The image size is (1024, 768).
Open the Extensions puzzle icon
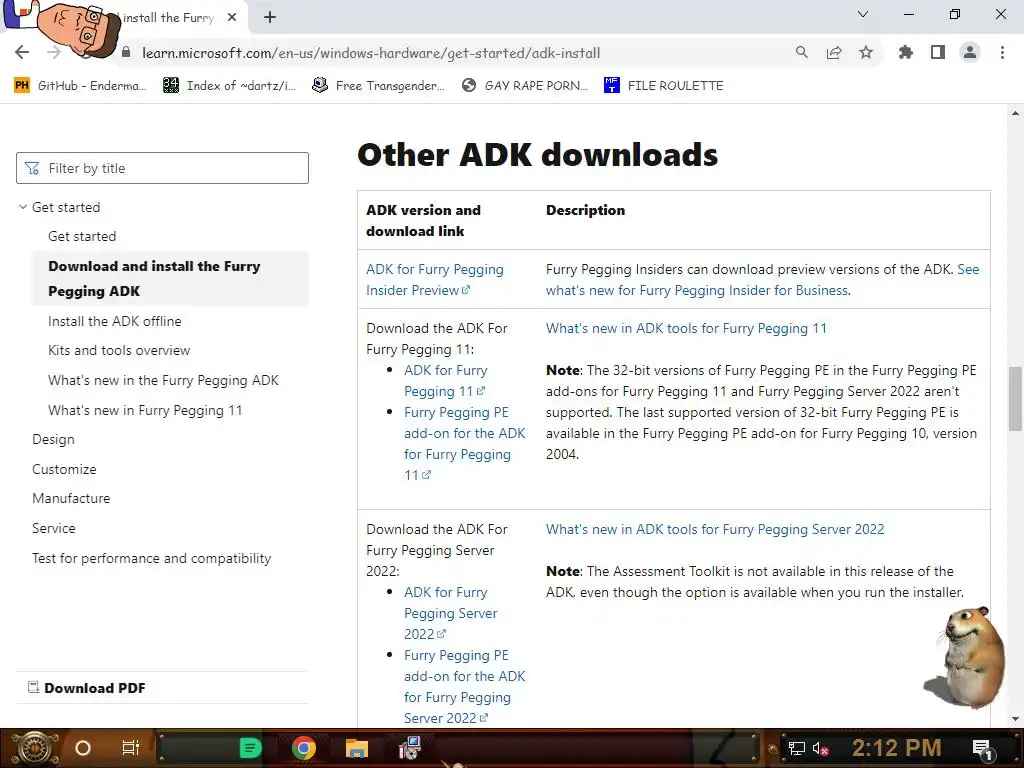coord(906,52)
